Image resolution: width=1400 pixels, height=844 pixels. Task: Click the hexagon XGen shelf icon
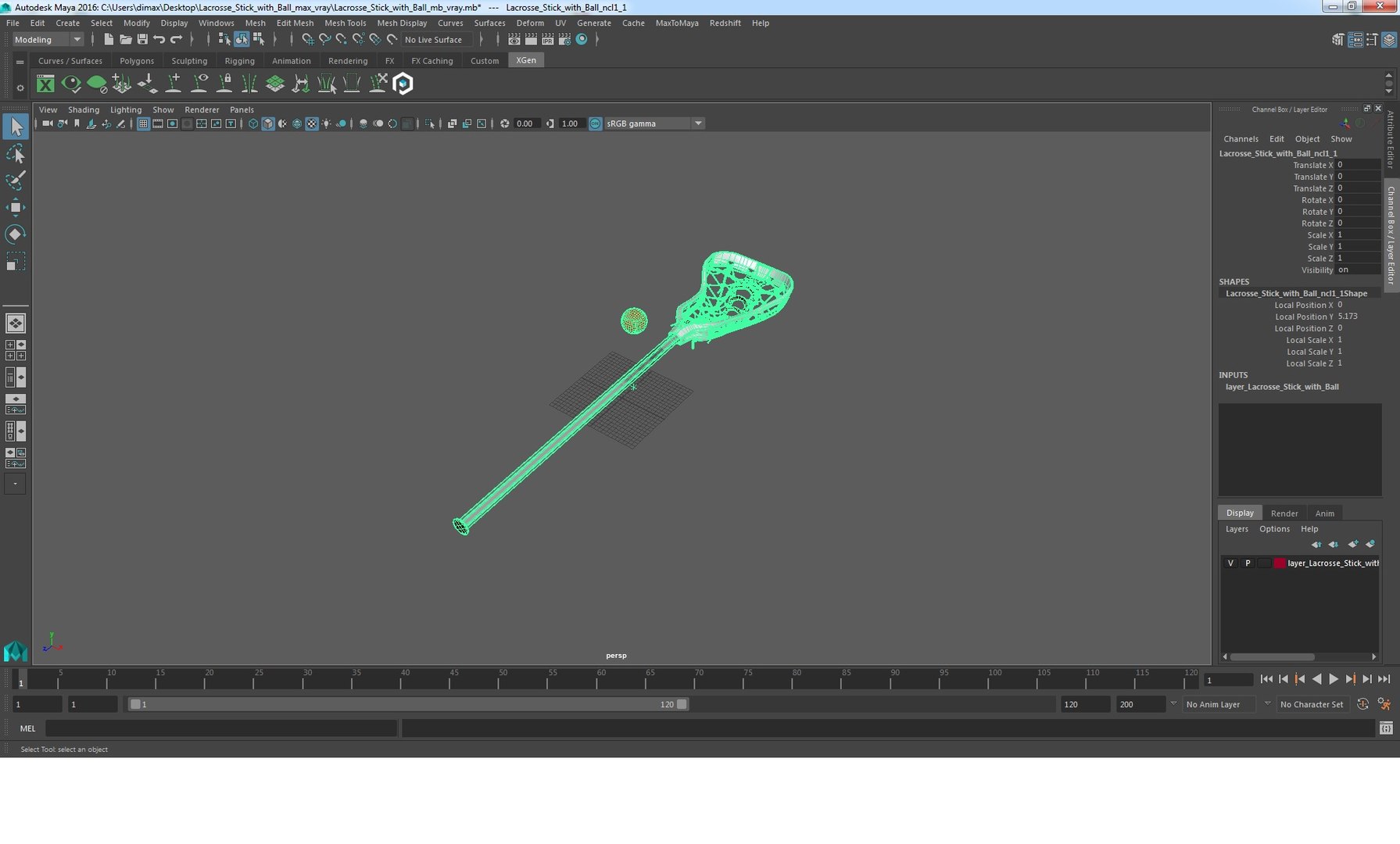(403, 84)
